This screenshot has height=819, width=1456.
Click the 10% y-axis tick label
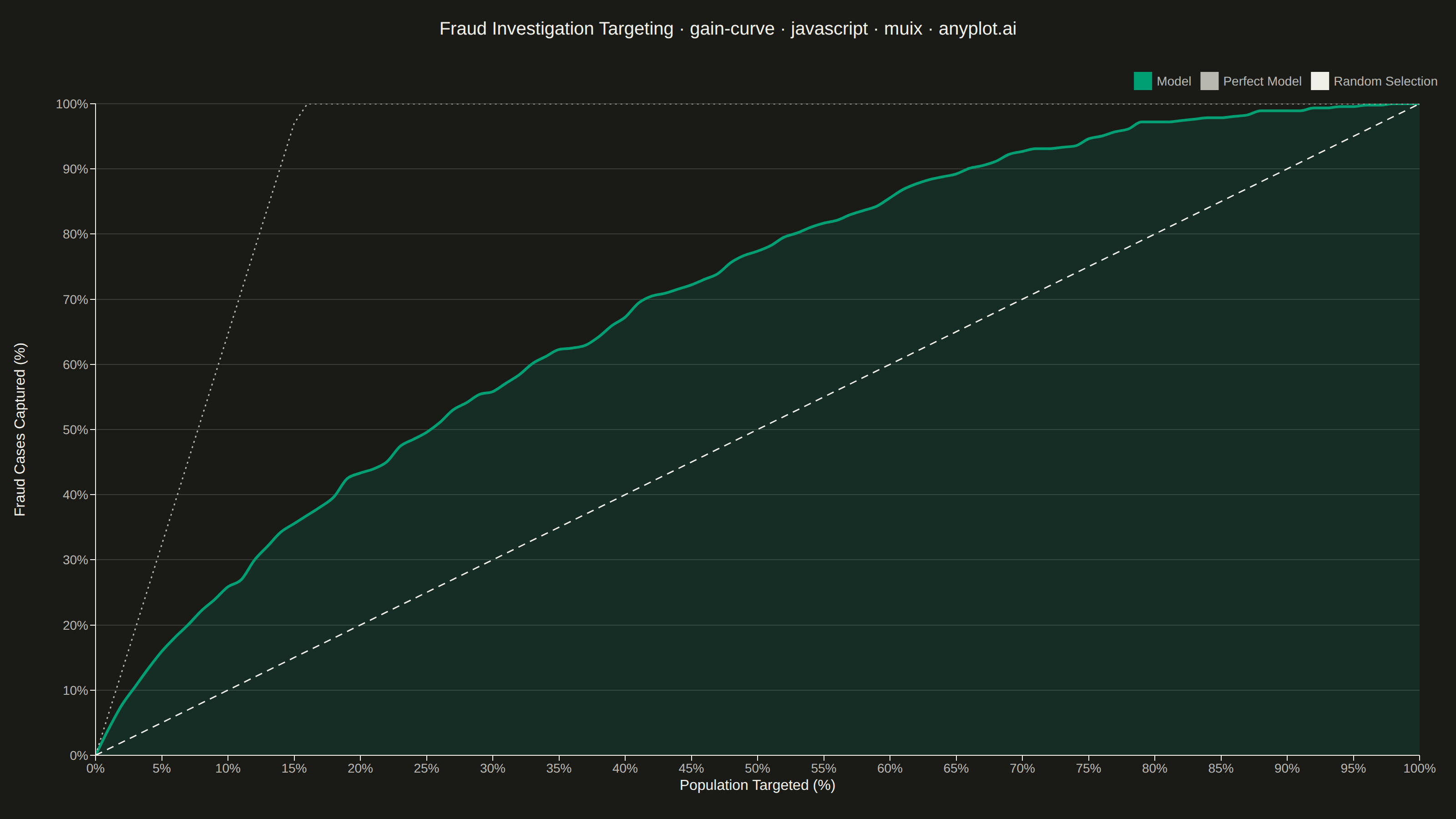point(75,690)
